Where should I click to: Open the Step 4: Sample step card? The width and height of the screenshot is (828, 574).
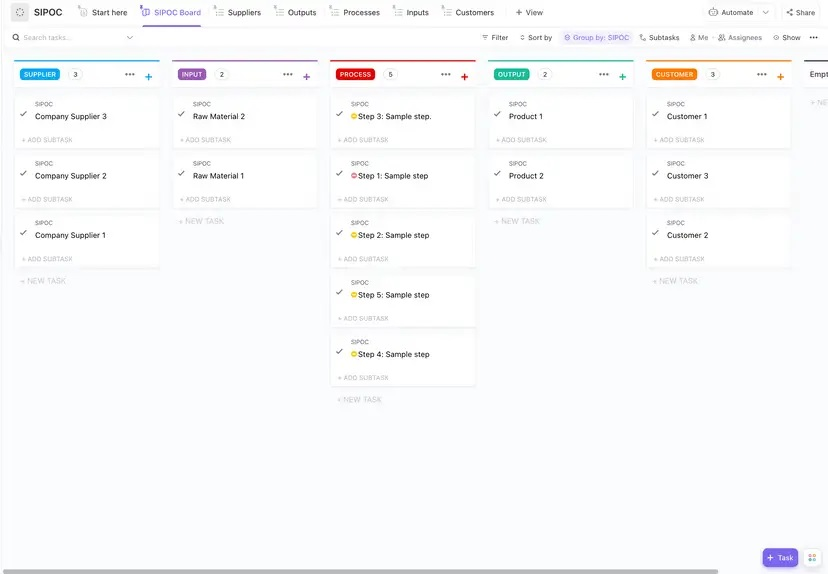(403, 360)
